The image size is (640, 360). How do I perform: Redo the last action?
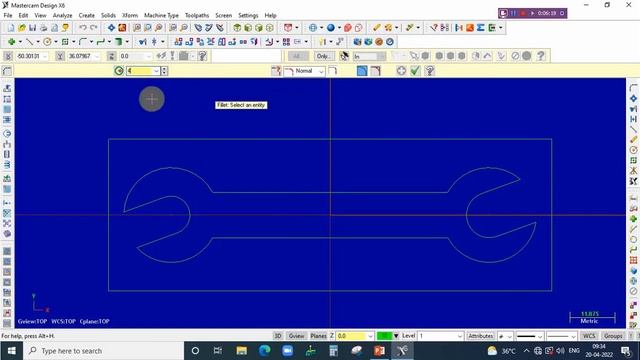93,28
